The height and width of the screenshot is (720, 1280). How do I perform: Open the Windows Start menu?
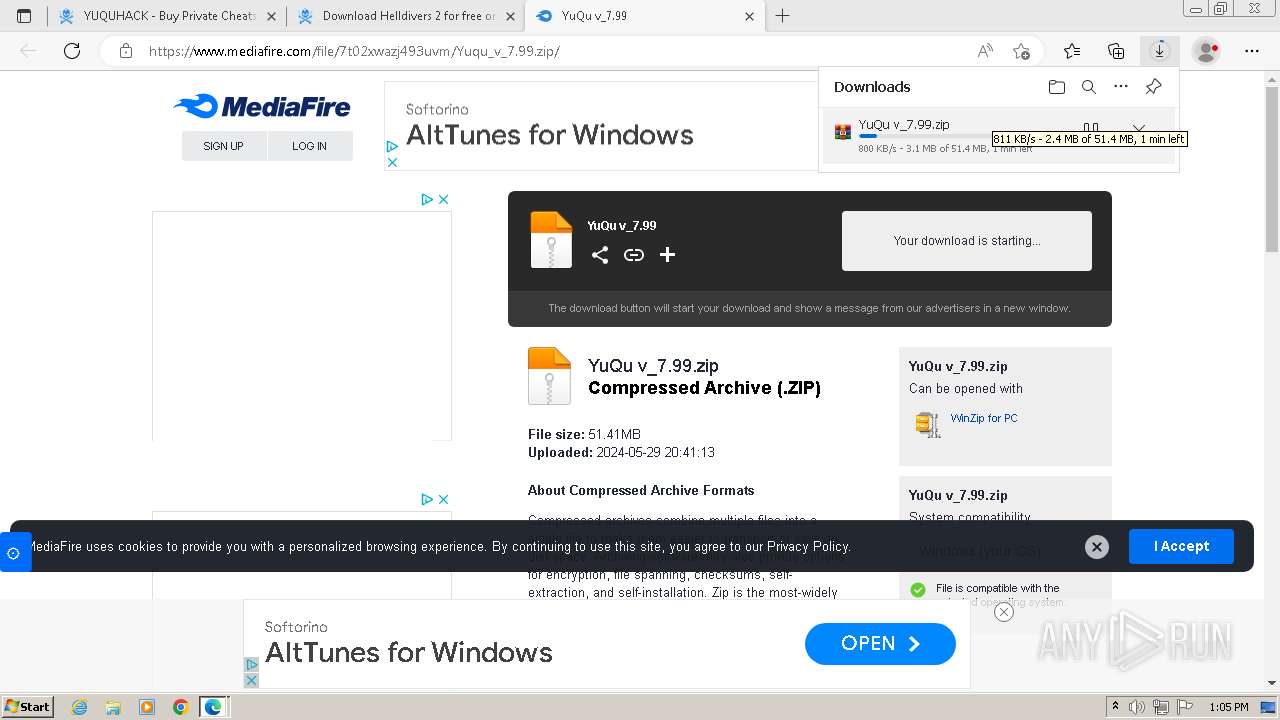28,707
